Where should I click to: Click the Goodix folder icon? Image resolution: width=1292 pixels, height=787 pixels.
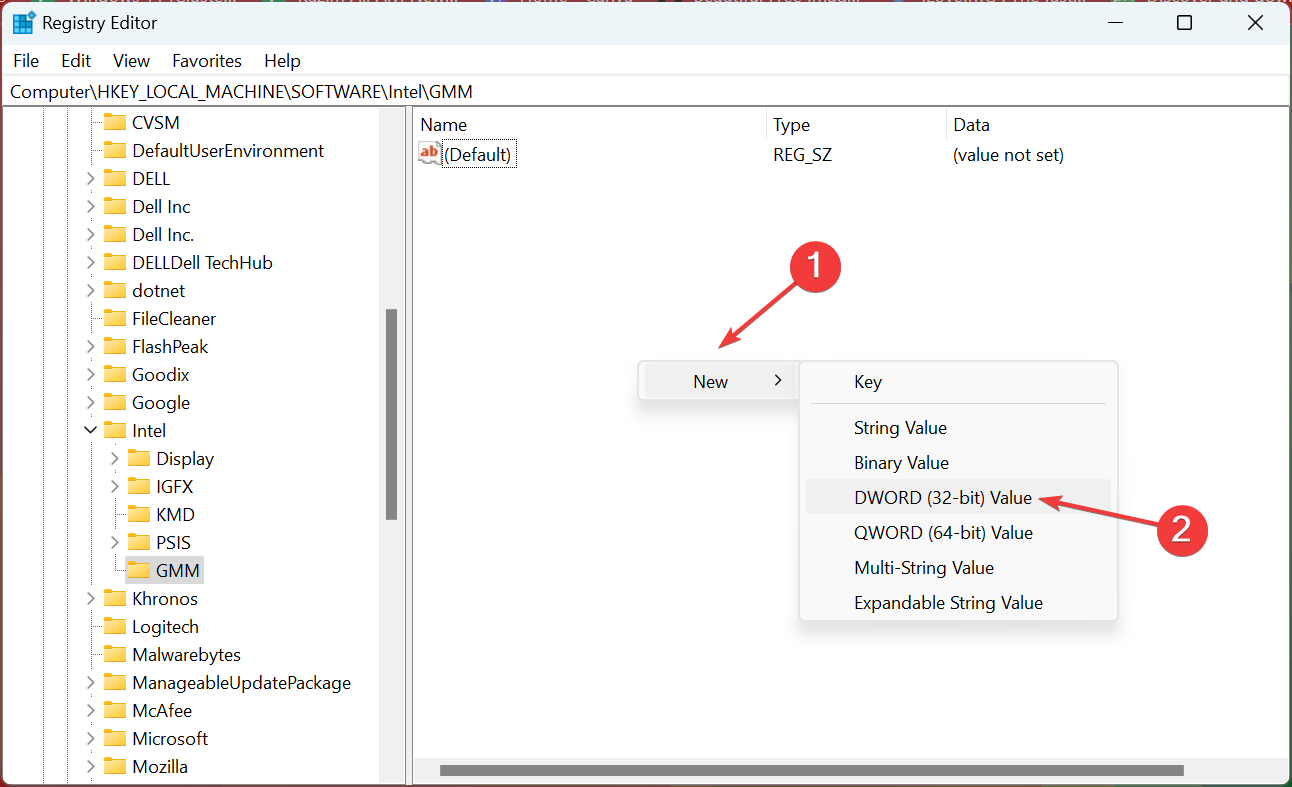click(x=115, y=375)
